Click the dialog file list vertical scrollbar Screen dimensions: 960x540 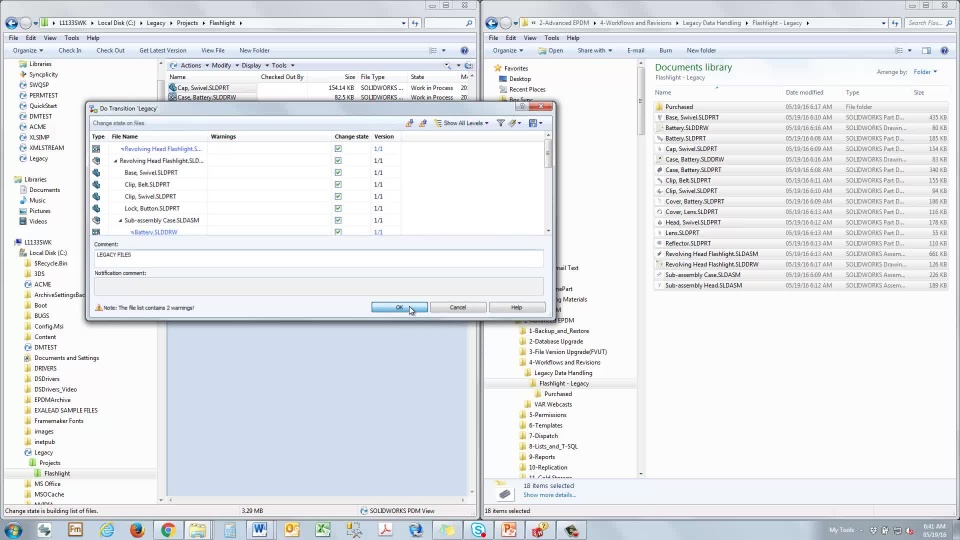coord(548,184)
